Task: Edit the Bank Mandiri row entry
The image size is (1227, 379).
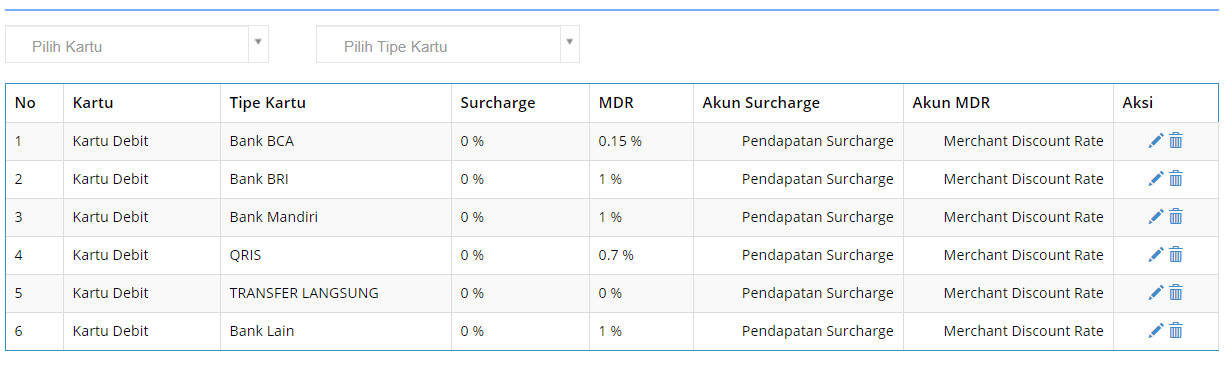Action: coord(1156,217)
